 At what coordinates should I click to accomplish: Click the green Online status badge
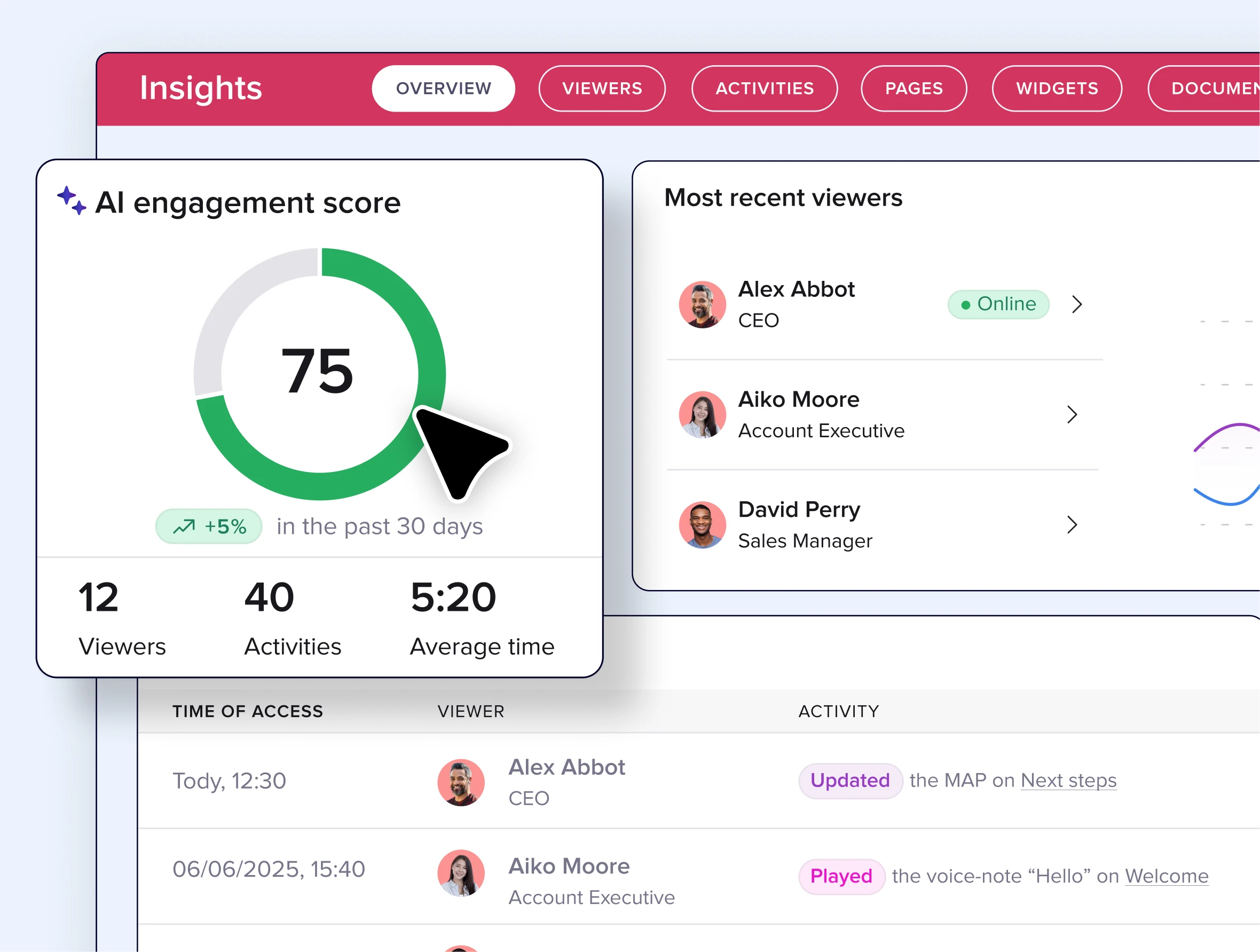coord(998,304)
